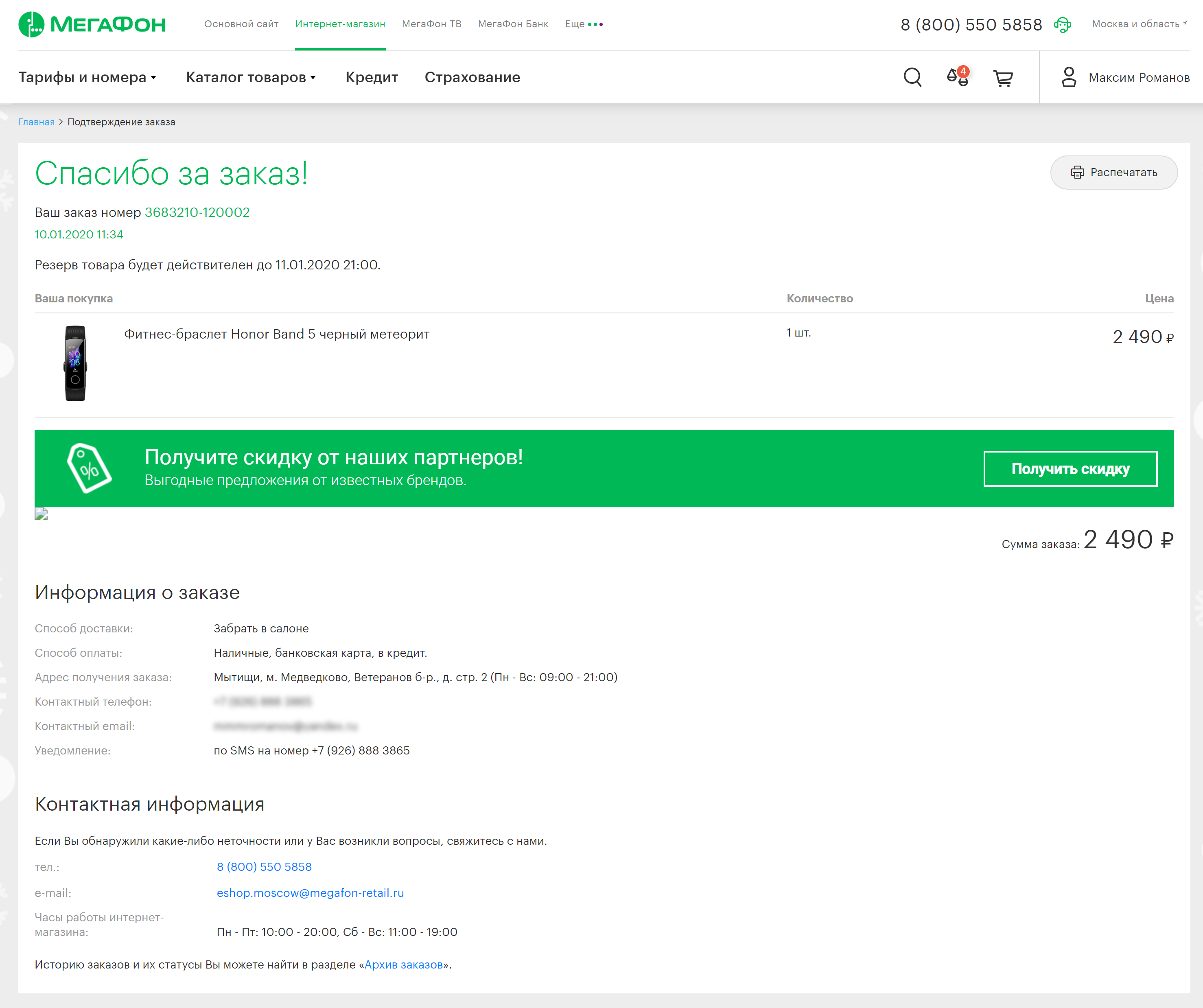Screen dimensions: 1203x1008
Task: Click the product row price 2 490 ₽
Action: pyautogui.click(x=1143, y=337)
